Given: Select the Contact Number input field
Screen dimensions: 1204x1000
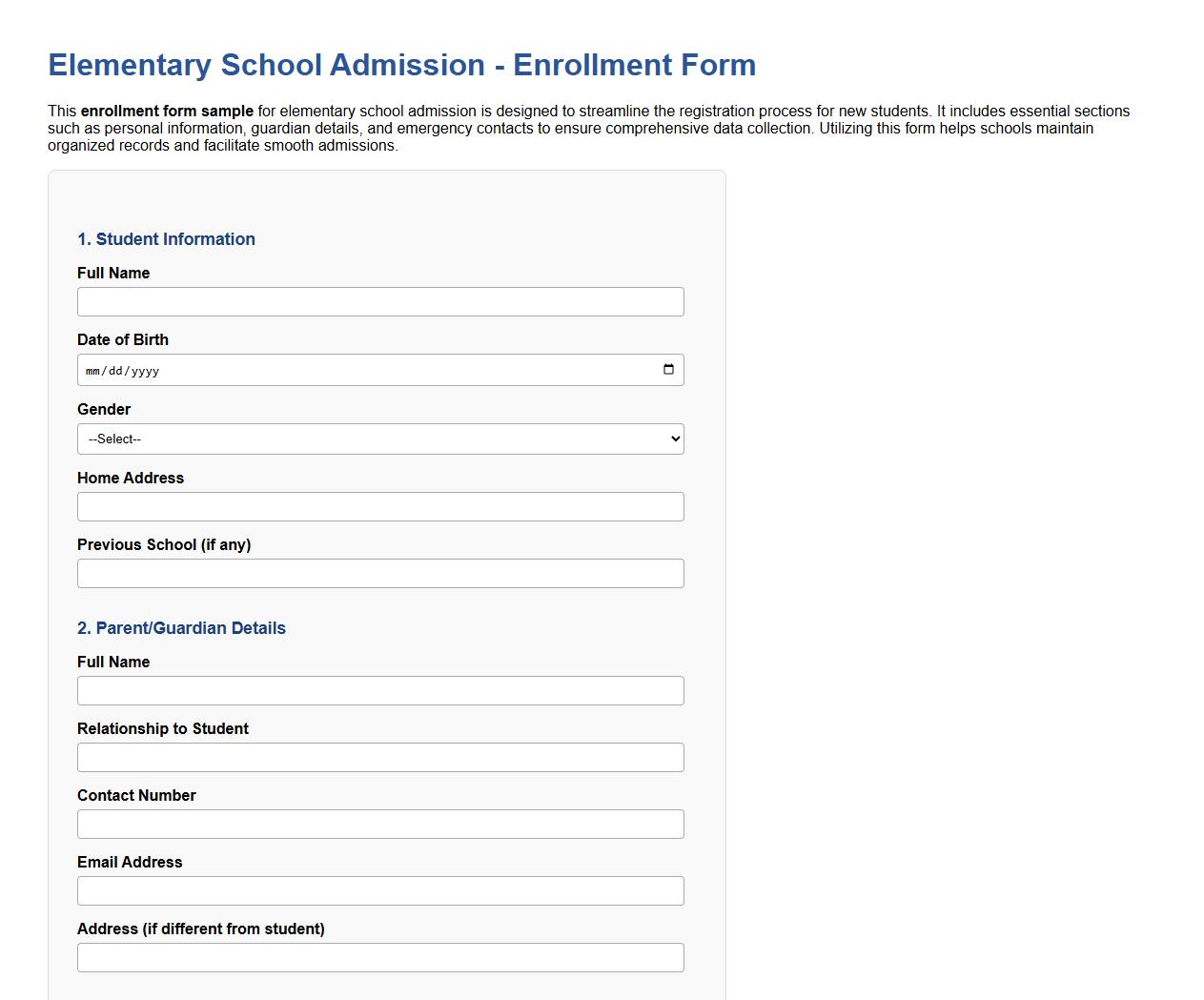Looking at the screenshot, I should click(x=380, y=824).
